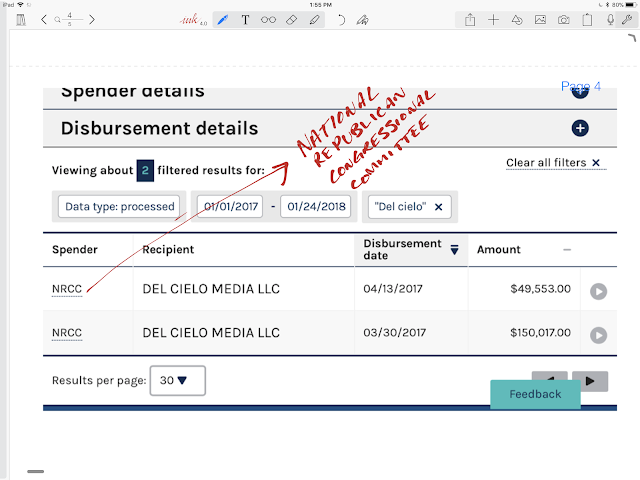Select the 04/13/2017 date cell
The height and width of the screenshot is (480, 640).
393,289
